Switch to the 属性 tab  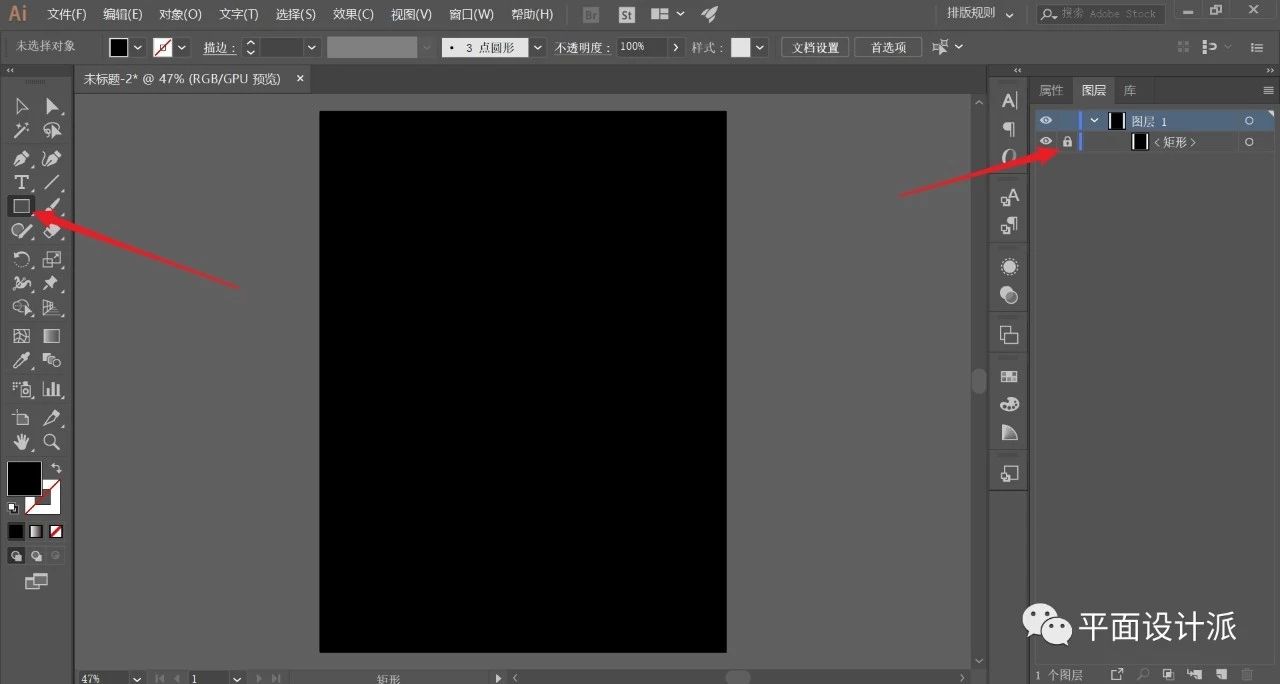(1051, 90)
